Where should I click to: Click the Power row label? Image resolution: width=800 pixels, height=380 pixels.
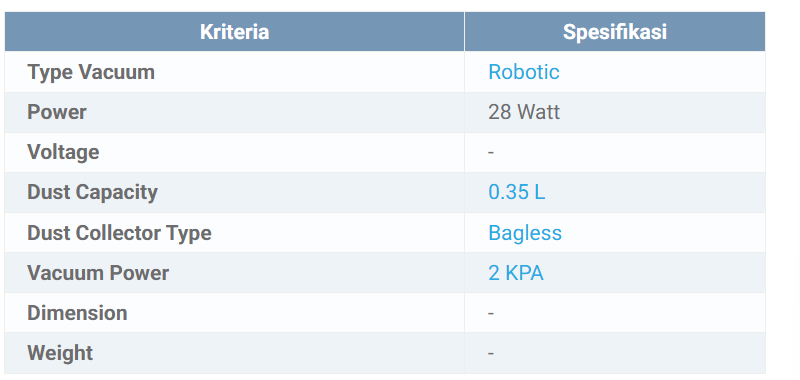coord(57,112)
